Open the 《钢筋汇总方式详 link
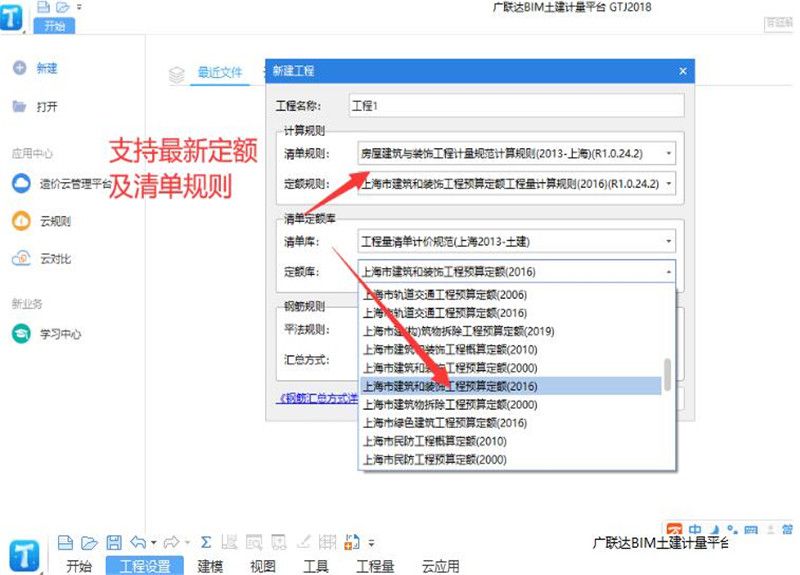This screenshot has width=800, height=575. (x=318, y=398)
